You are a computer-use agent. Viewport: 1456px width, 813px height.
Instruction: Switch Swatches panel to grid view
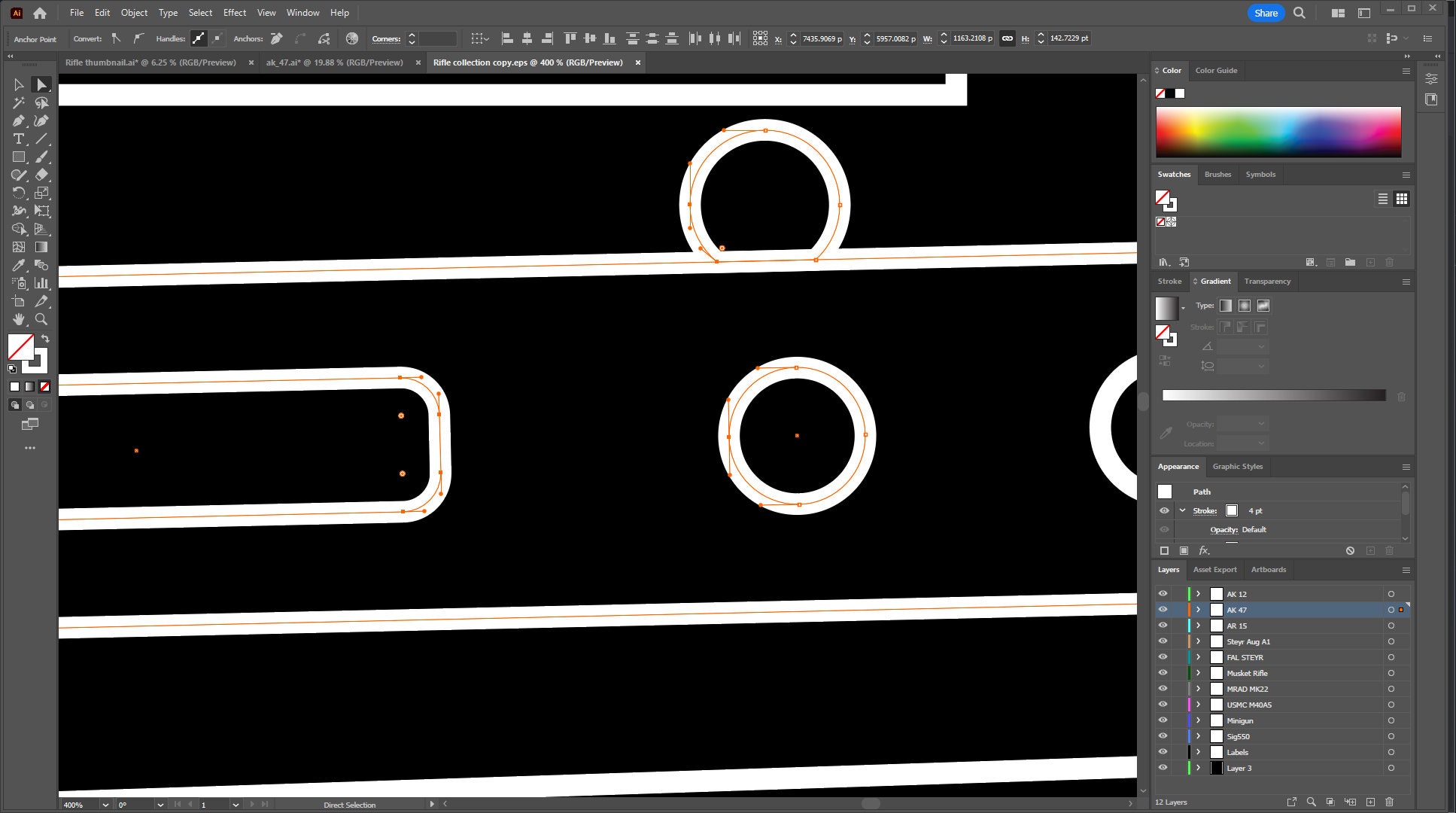coord(1403,199)
